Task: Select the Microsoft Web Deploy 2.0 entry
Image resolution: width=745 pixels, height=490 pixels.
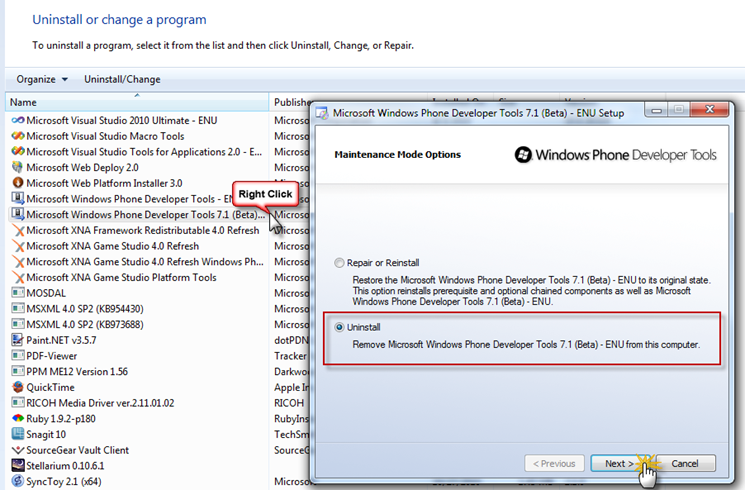Action: pos(137,167)
